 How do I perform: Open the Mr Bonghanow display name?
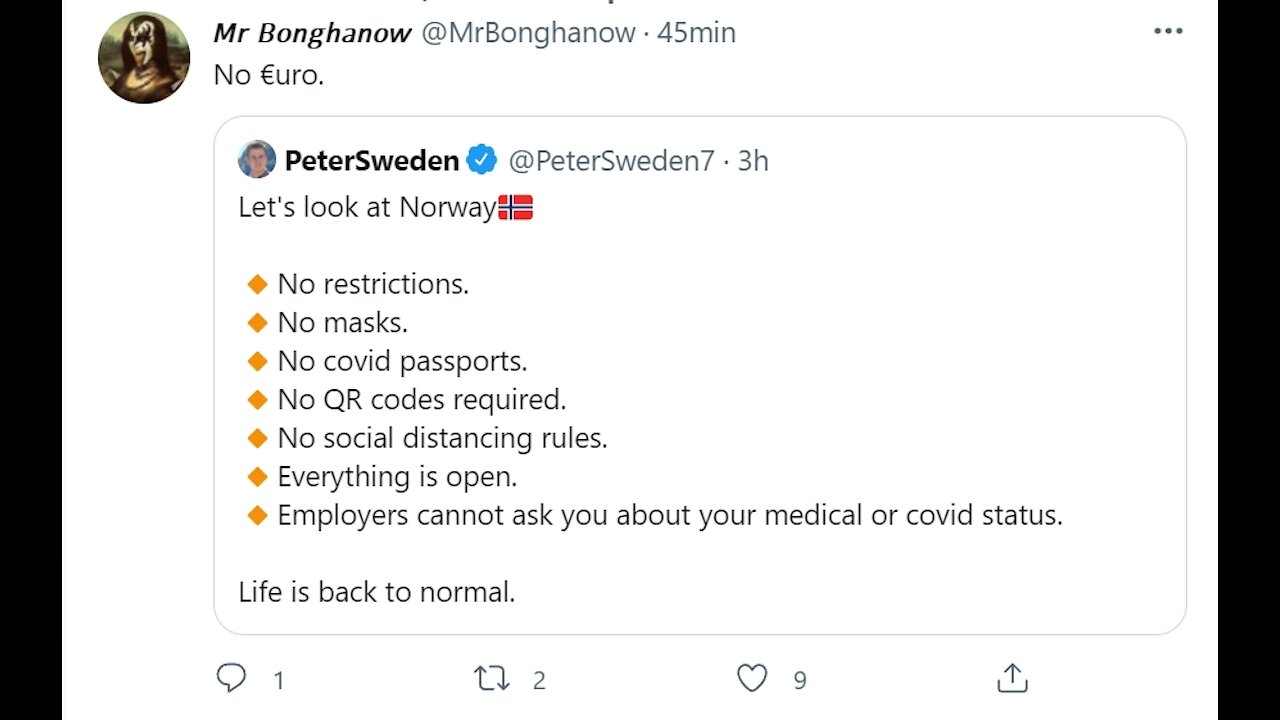coord(312,33)
